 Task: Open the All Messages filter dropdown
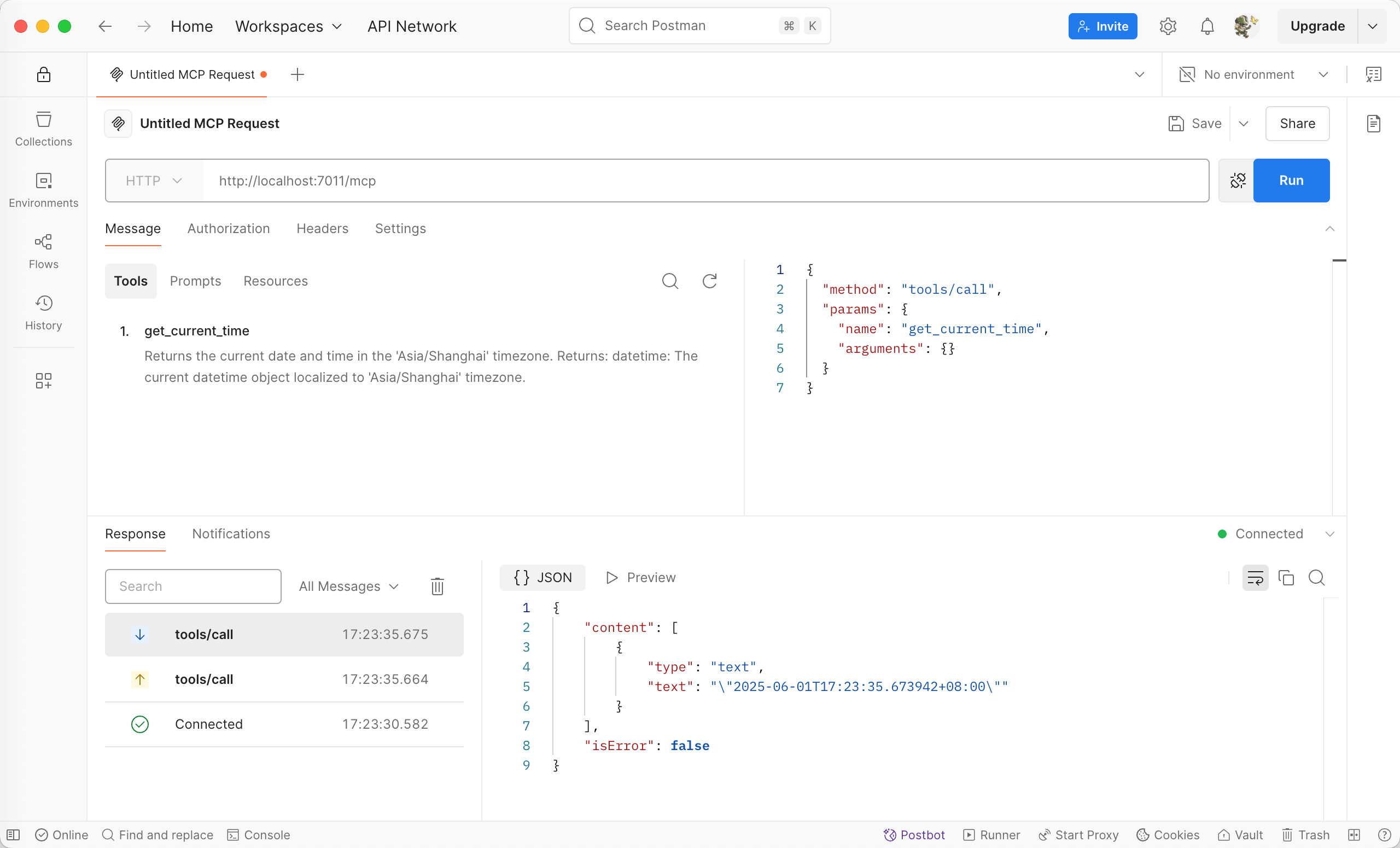pos(349,586)
